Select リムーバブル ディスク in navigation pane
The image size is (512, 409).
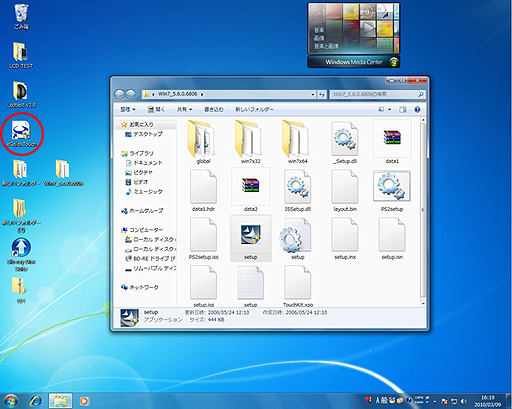click(x=150, y=268)
